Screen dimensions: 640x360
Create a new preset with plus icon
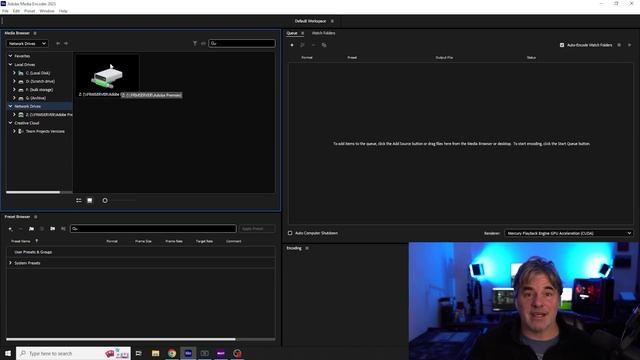pos(11,229)
